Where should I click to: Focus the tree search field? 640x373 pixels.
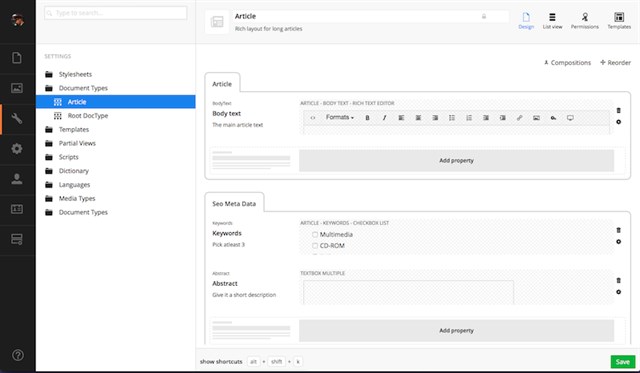(116, 13)
